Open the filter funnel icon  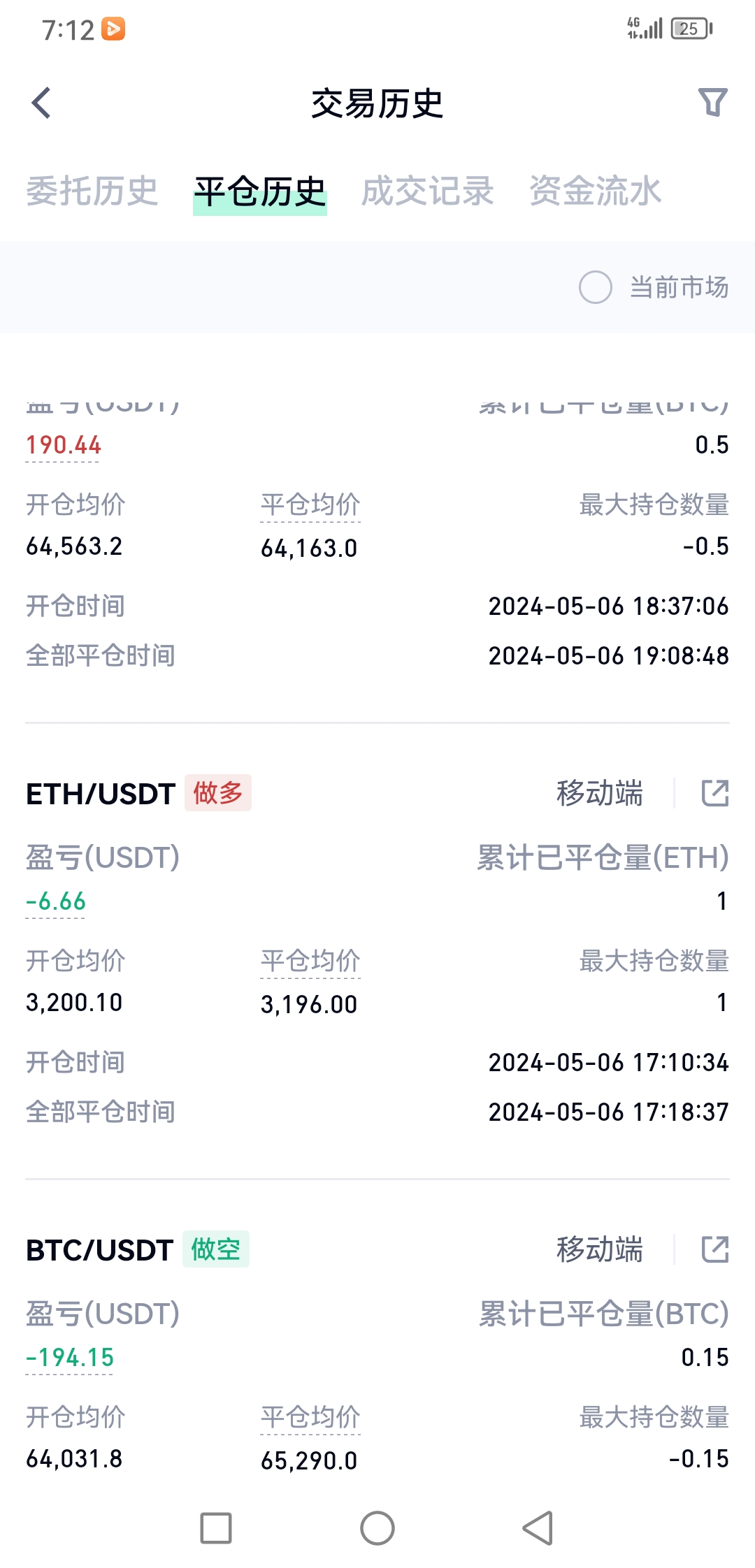(713, 102)
